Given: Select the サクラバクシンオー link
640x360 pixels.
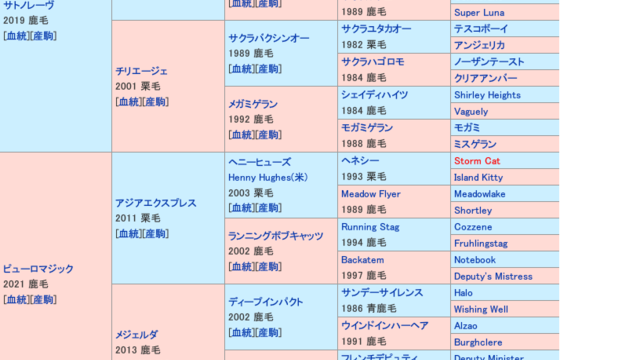Looking at the screenshot, I should pyautogui.click(x=269, y=38).
